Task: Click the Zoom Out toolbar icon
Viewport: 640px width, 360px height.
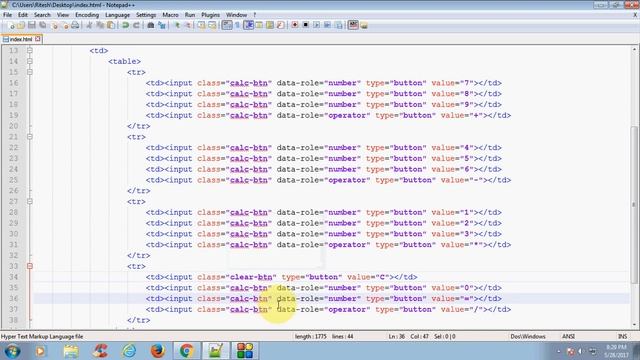Action: (x=189, y=25)
